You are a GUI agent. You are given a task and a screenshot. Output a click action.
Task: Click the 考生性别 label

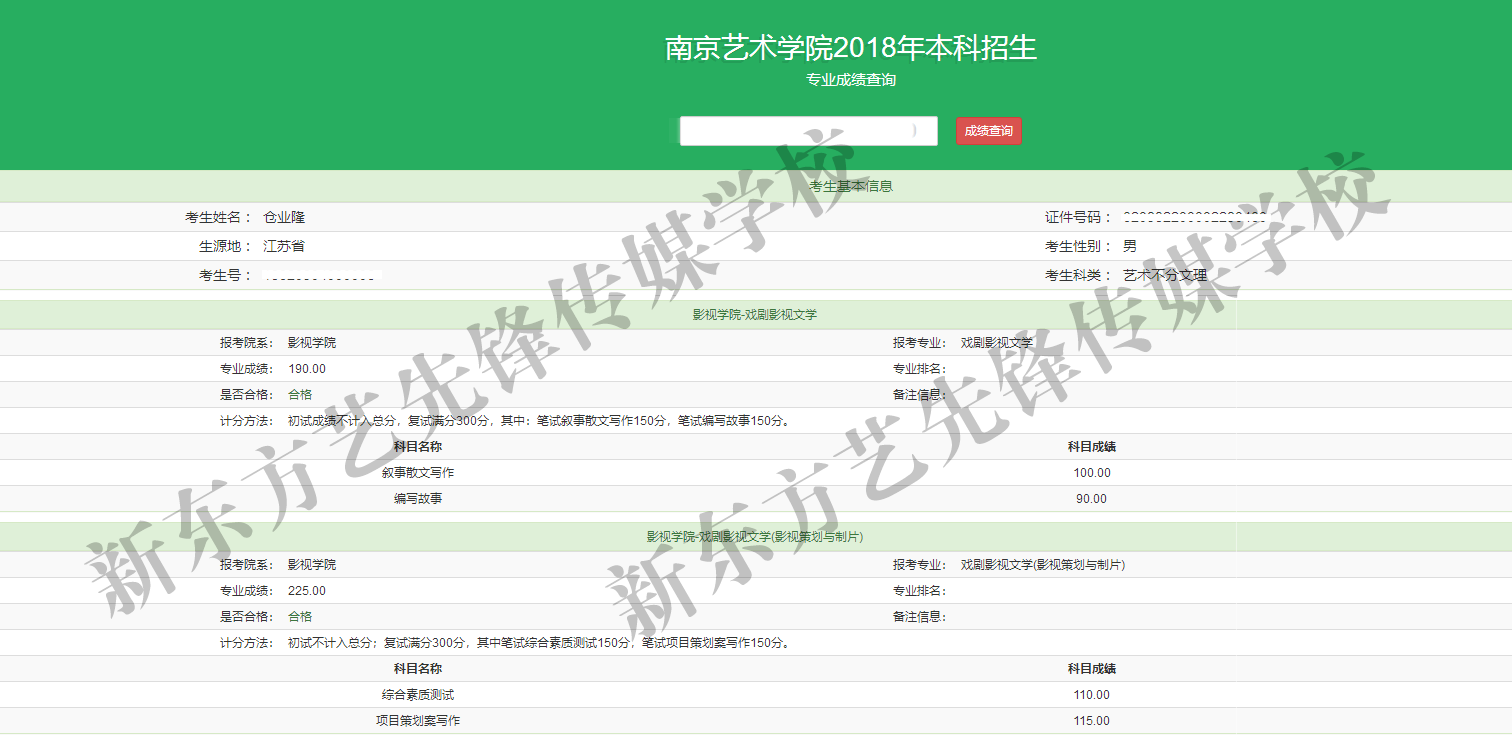(x=1079, y=246)
